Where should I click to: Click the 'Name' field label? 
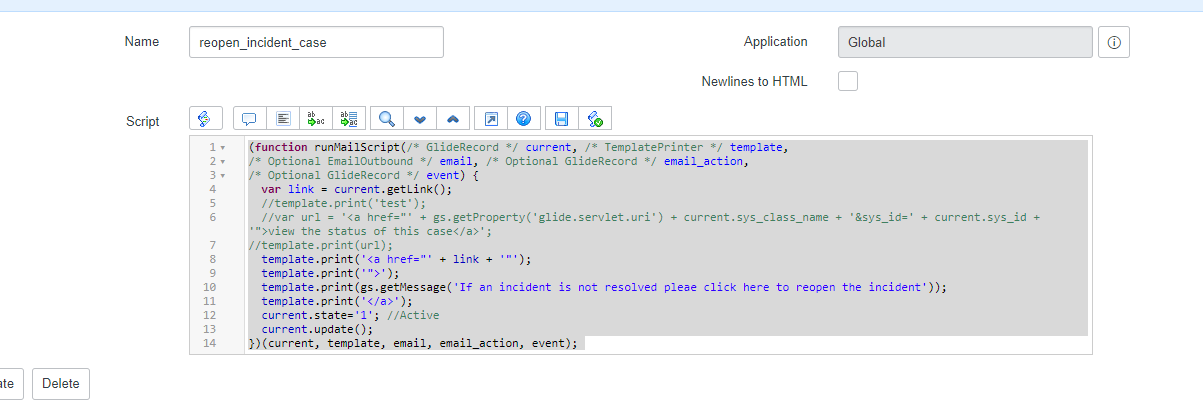(x=141, y=41)
